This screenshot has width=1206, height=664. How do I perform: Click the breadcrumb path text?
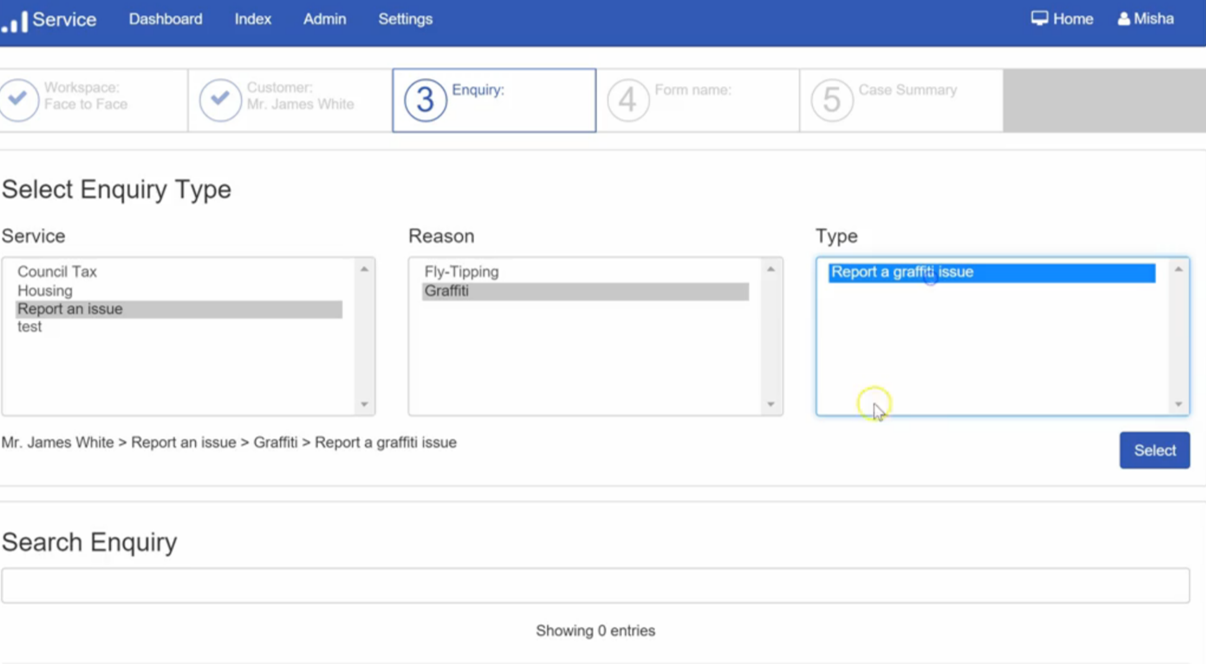pyautogui.click(x=229, y=443)
